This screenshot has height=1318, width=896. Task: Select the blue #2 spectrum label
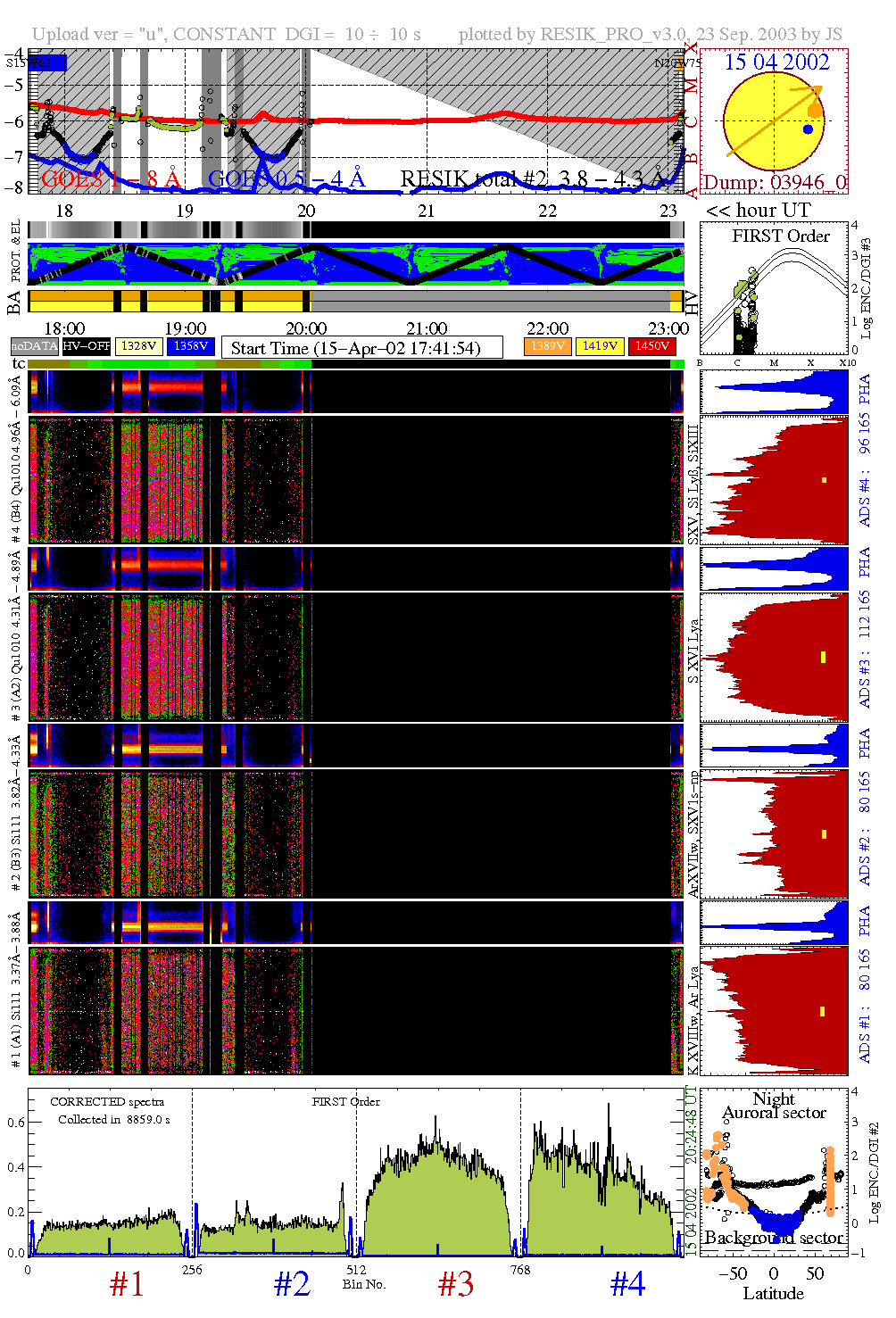pyautogui.click(x=292, y=1284)
